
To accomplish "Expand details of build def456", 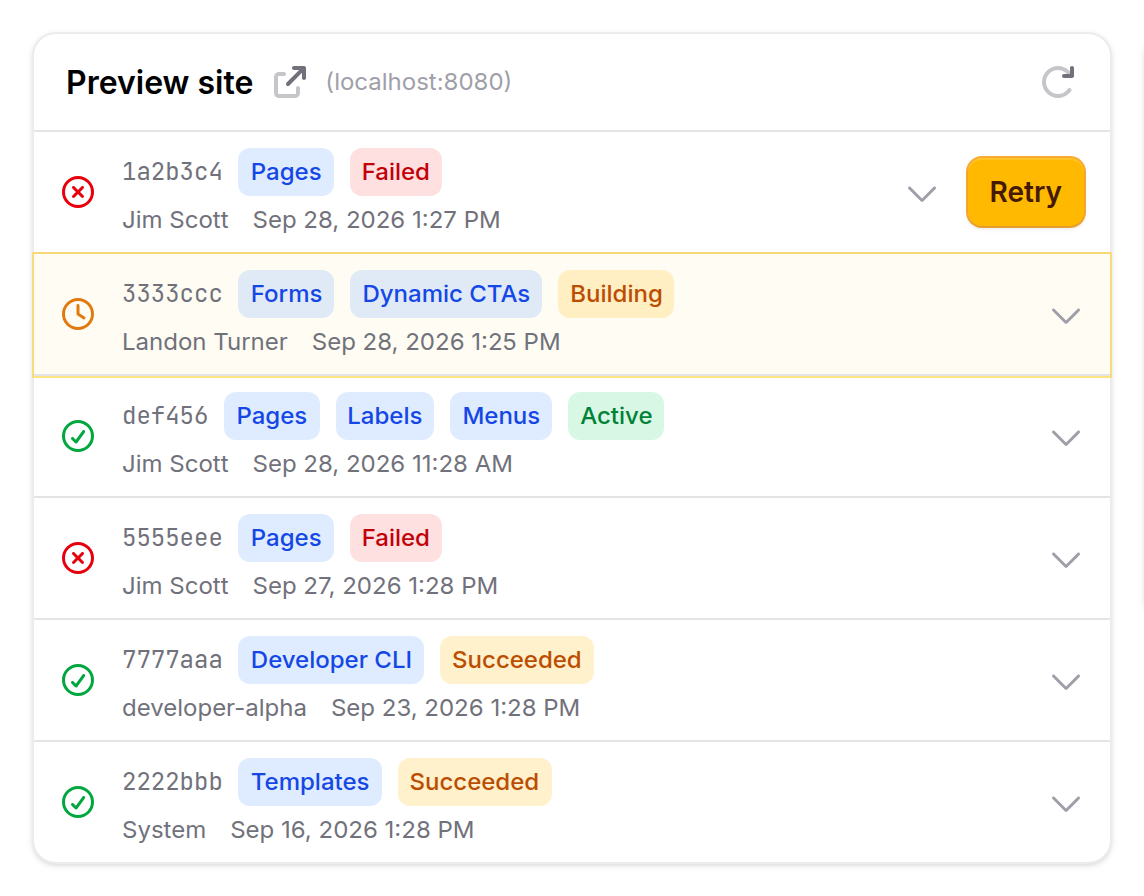I will click(x=1066, y=438).
